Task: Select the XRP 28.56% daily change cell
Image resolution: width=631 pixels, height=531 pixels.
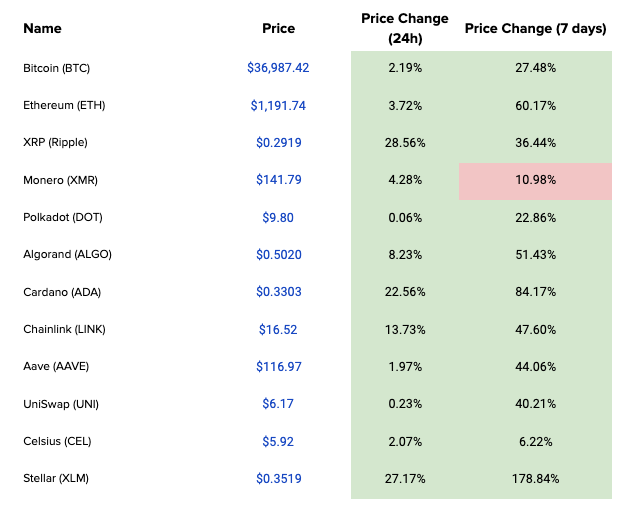Action: click(x=404, y=143)
